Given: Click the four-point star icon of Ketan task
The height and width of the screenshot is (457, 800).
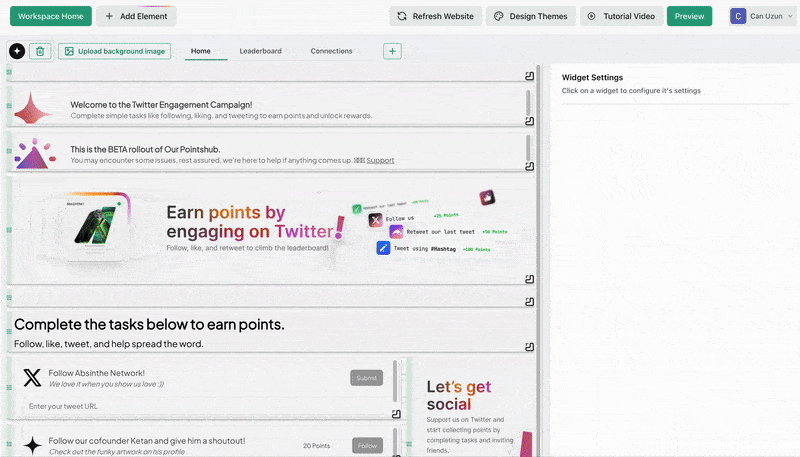Looking at the screenshot, I should 32,445.
